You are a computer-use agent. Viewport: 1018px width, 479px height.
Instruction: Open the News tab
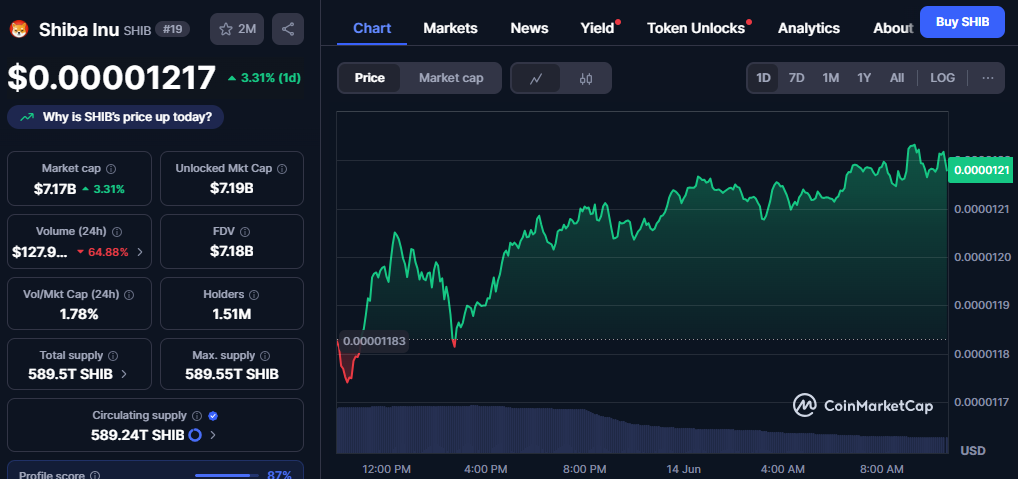tap(529, 29)
